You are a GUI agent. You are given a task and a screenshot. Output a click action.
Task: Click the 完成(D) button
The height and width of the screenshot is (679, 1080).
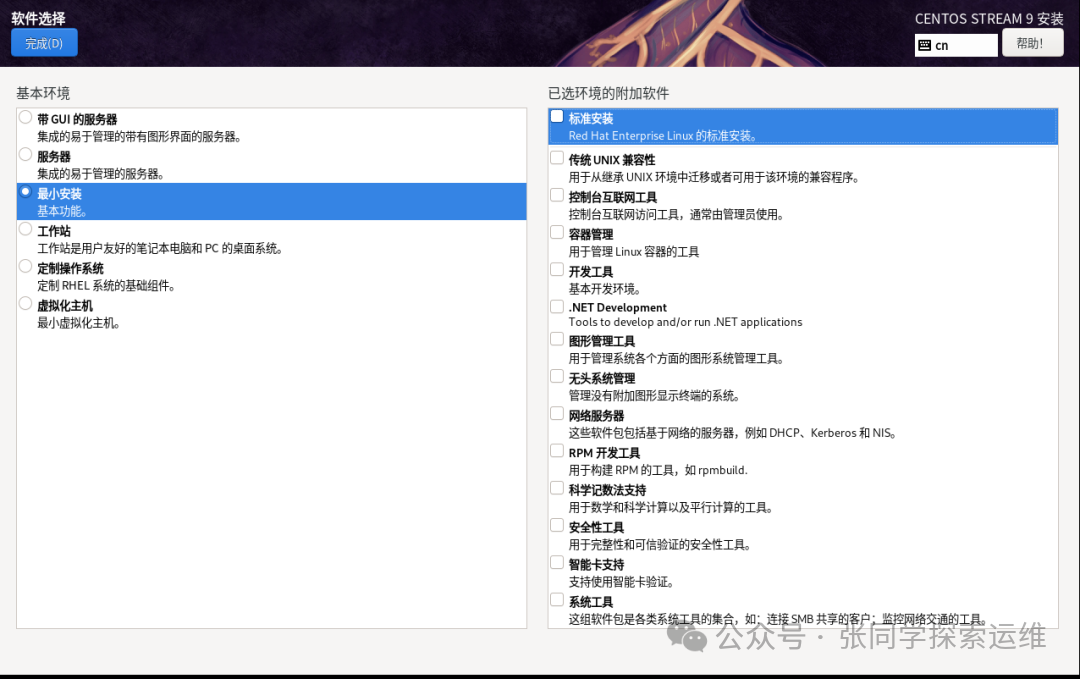point(43,43)
